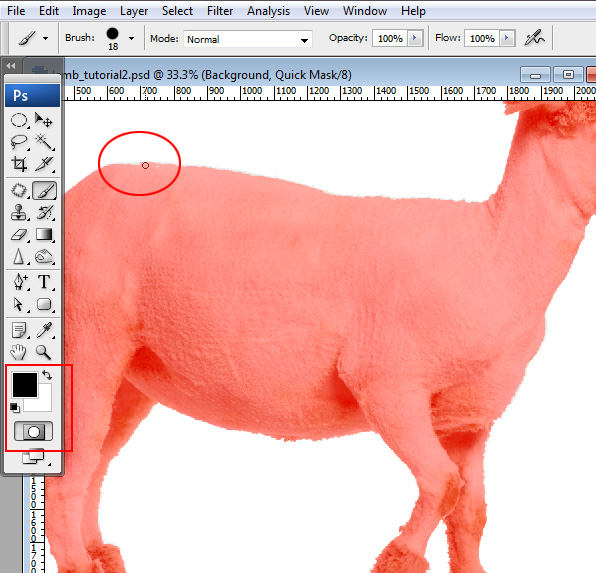The image size is (596, 573).
Task: Click the Flow percentage field
Action: tap(482, 38)
